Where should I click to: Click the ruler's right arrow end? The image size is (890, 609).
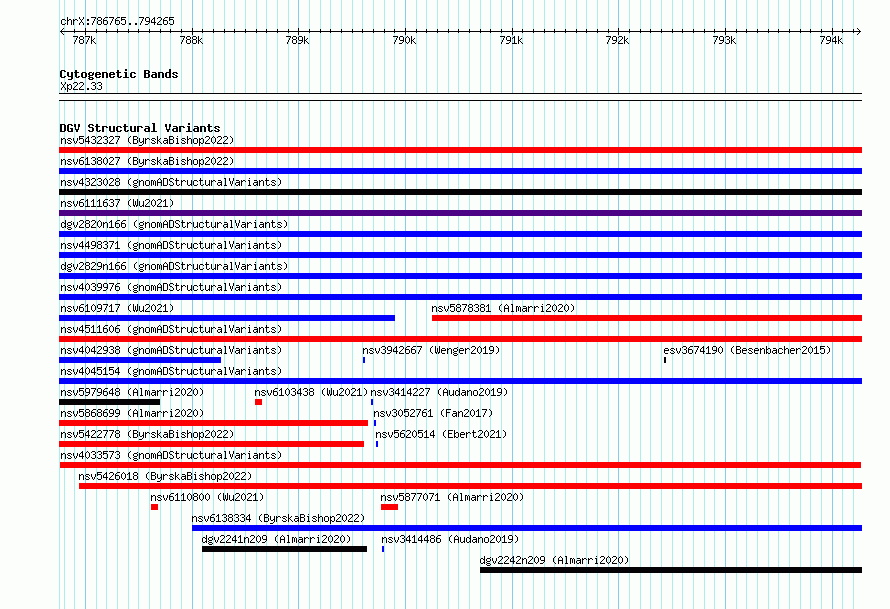tap(858, 31)
